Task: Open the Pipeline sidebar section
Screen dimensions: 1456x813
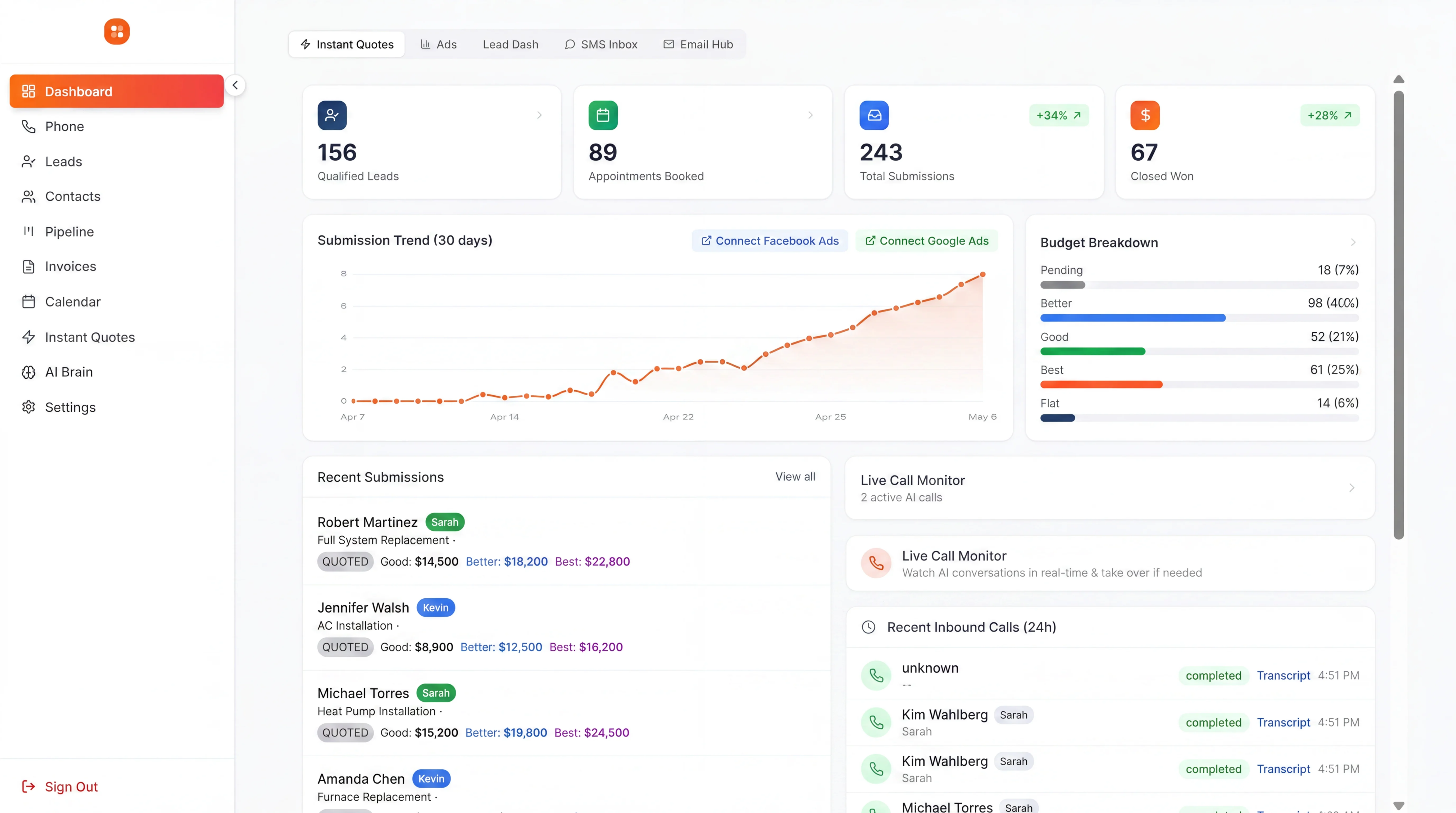Action: 116,231
